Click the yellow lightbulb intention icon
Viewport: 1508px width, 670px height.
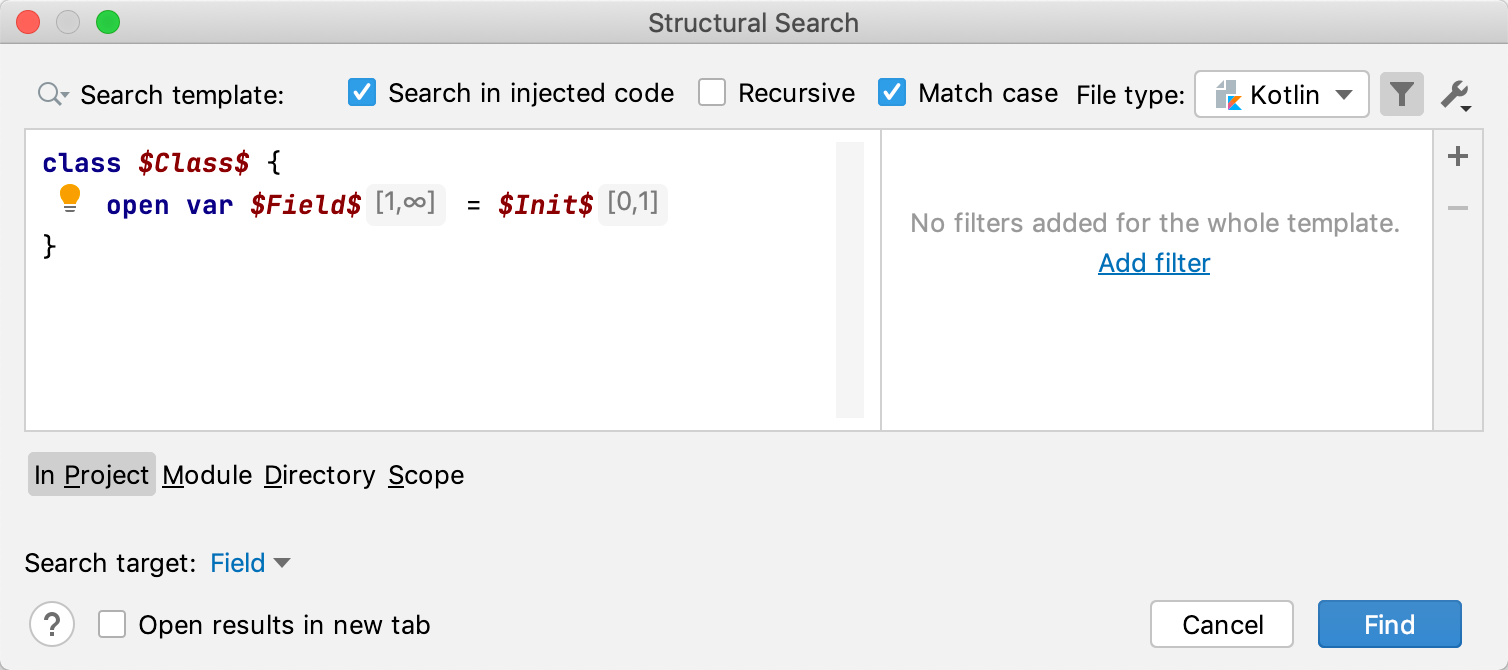[70, 198]
